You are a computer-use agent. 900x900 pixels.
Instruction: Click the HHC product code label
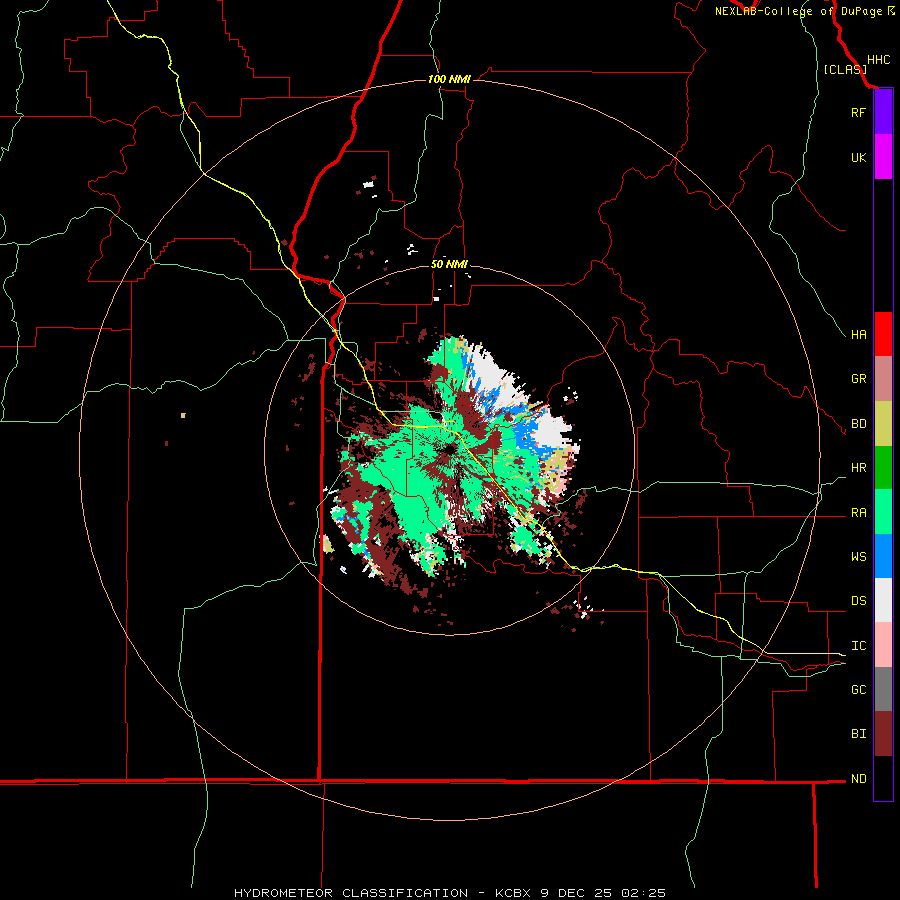(878, 60)
